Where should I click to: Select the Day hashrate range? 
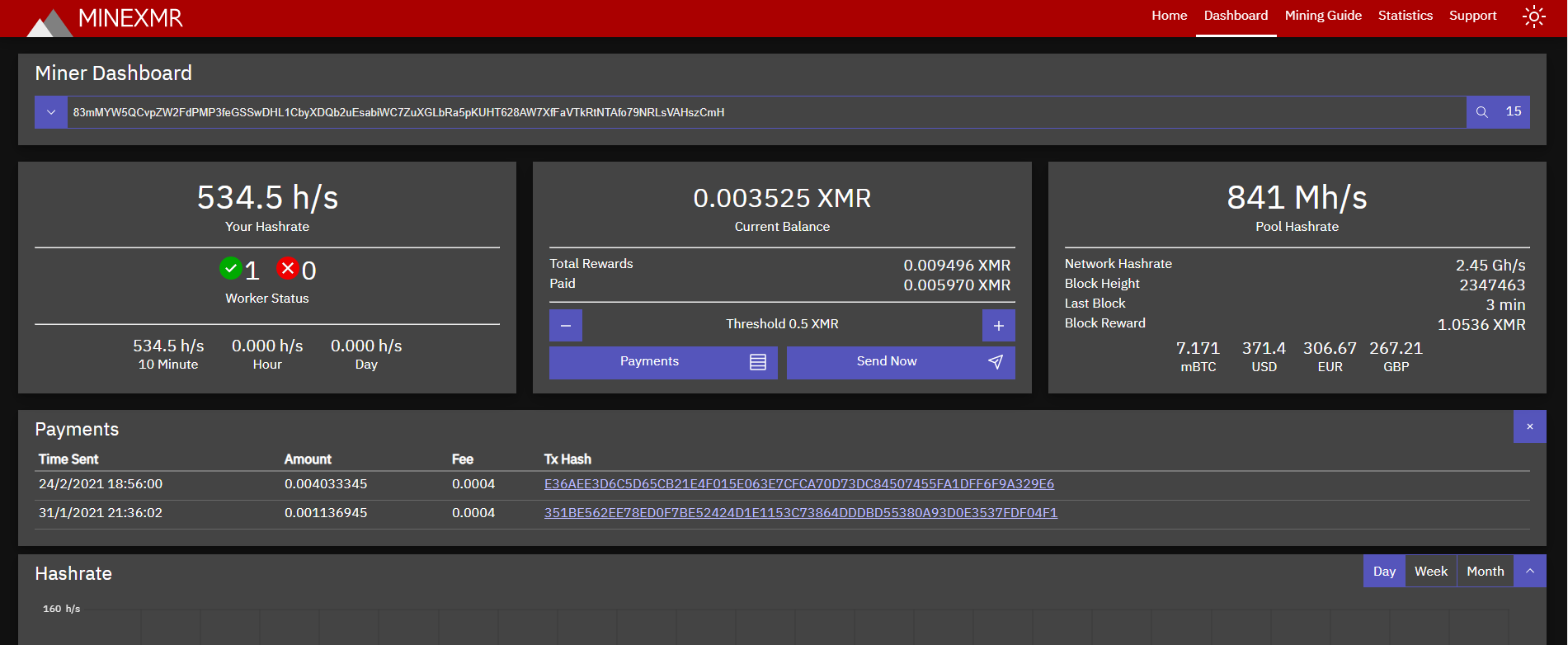tap(1384, 571)
